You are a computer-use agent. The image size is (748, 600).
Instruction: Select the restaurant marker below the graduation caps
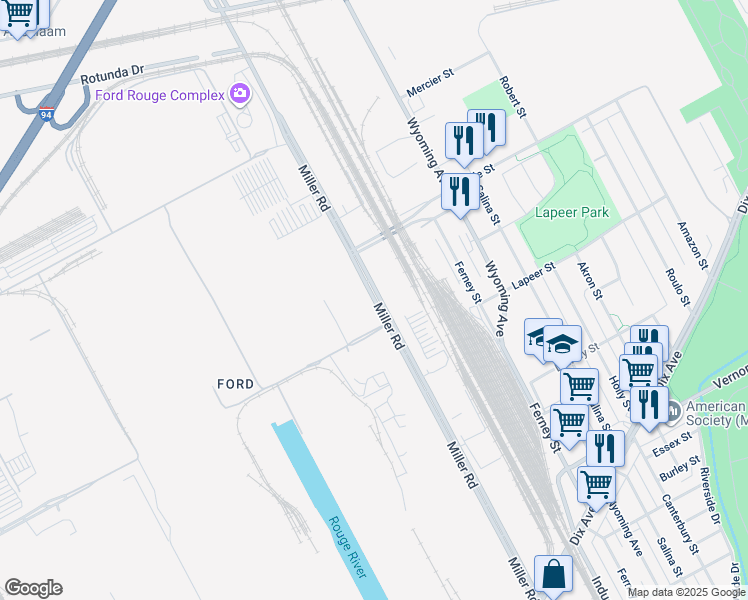click(x=605, y=448)
